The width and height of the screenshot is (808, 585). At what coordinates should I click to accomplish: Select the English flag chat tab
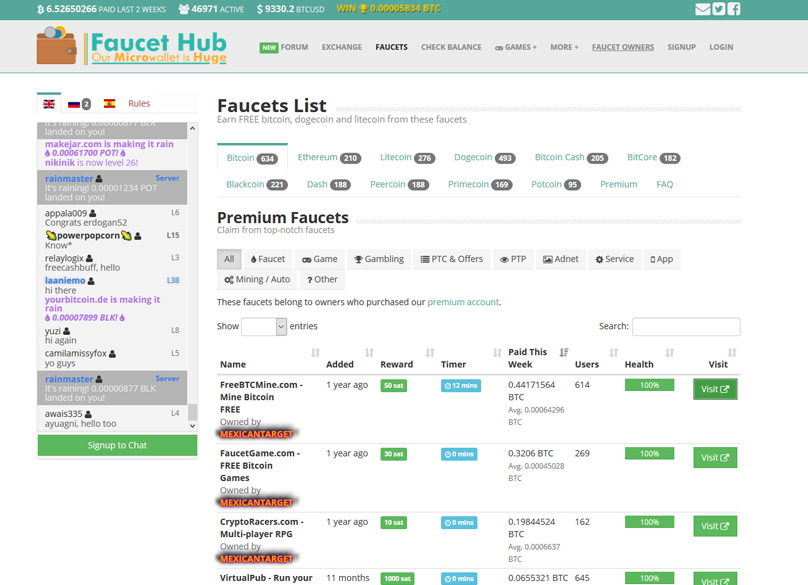49,104
